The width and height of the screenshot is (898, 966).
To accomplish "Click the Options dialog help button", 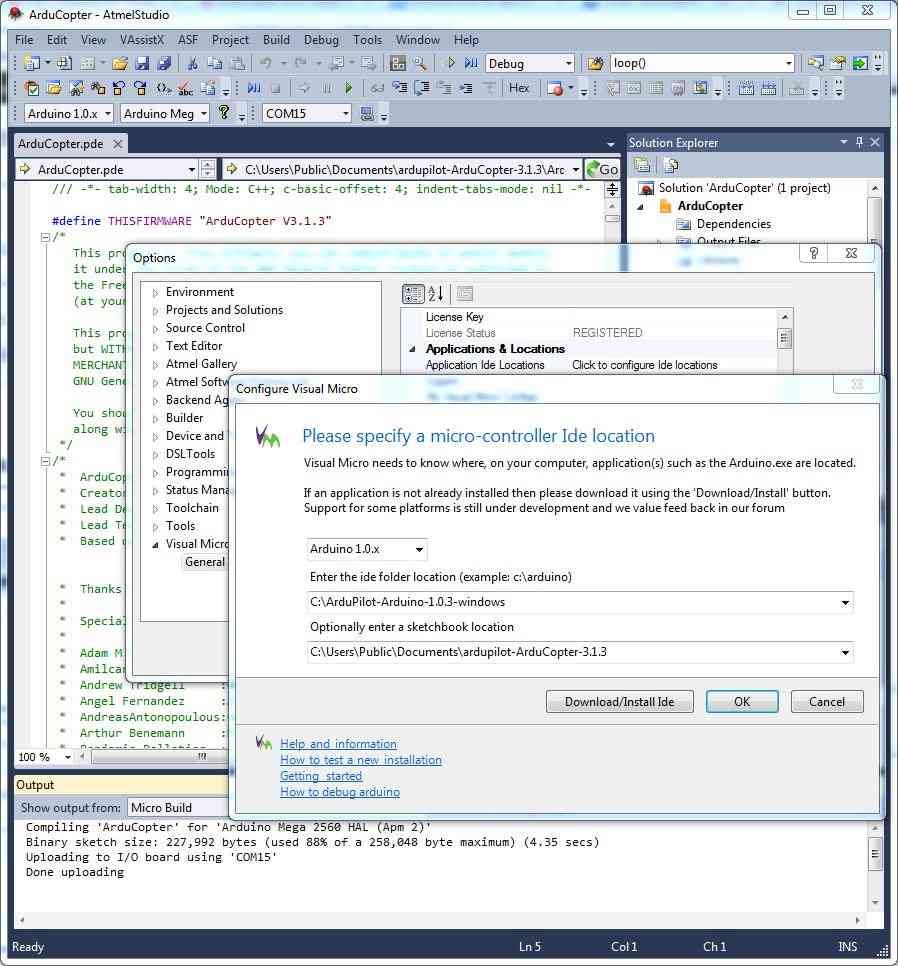I will 814,254.
